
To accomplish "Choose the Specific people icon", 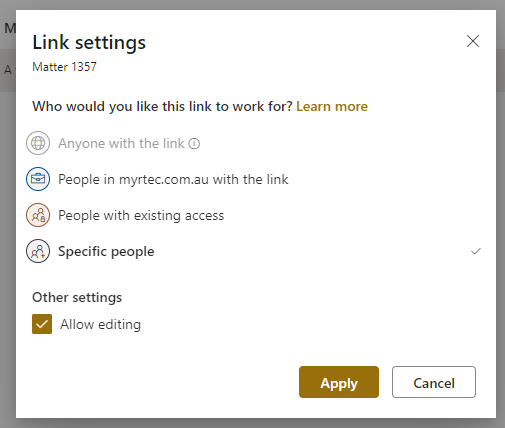I will coord(38,251).
